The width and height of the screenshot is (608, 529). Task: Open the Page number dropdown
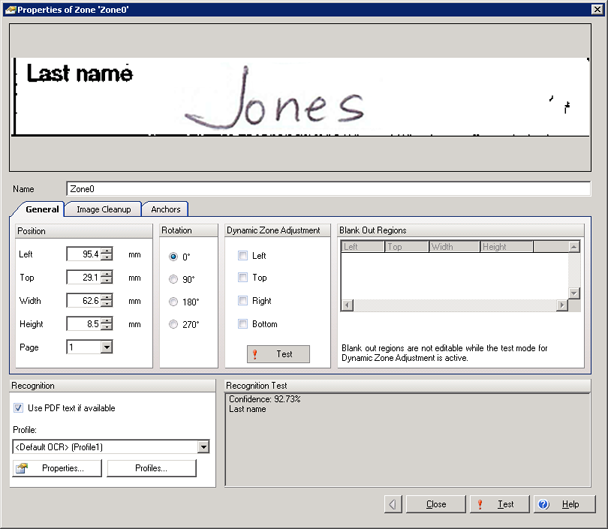tap(106, 347)
